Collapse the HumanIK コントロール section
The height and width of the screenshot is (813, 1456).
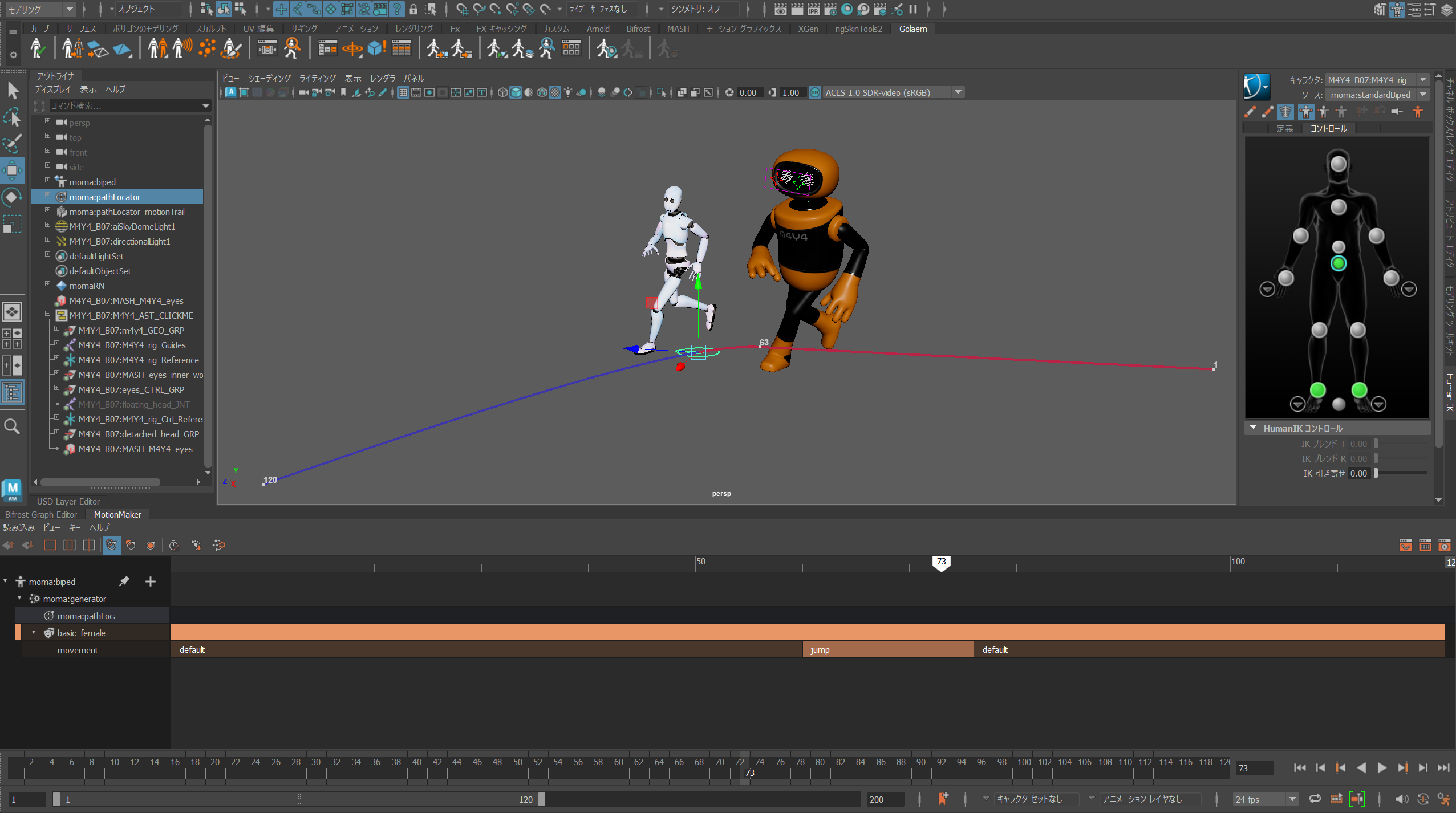click(x=1254, y=428)
